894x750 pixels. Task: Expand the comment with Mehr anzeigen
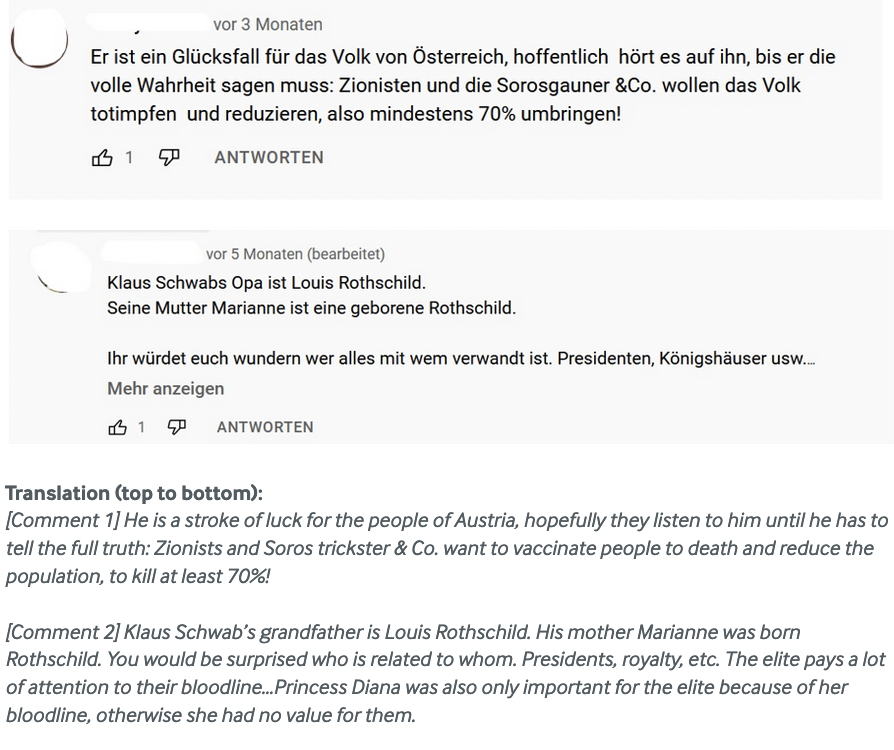[165, 389]
